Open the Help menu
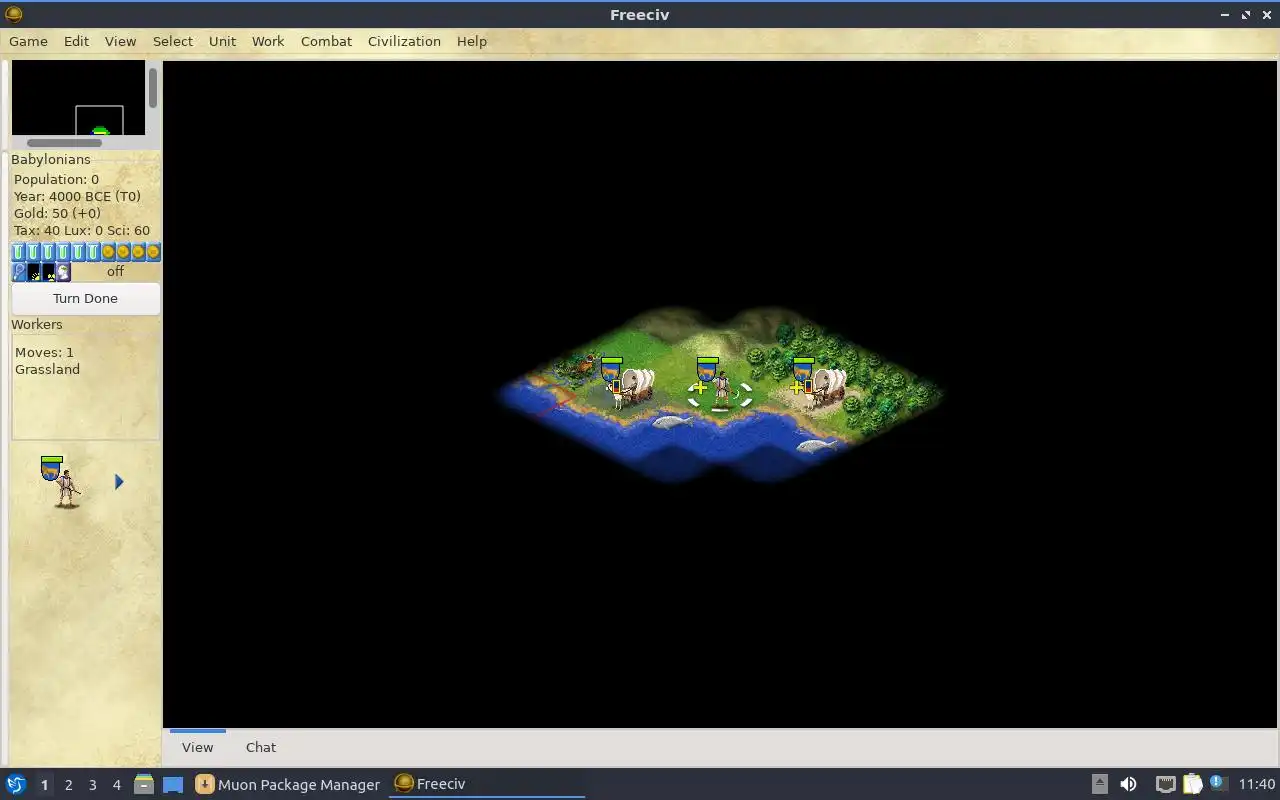 [x=472, y=41]
